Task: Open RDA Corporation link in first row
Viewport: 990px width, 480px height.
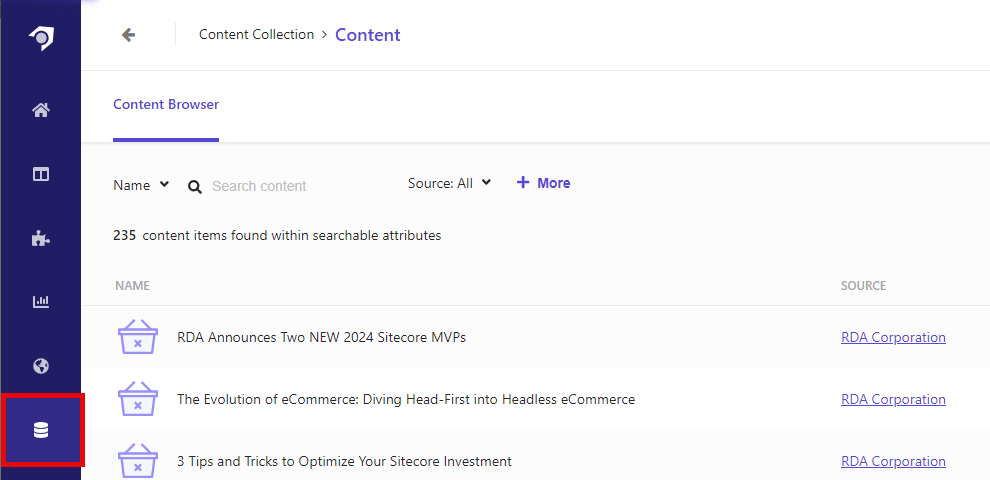Action: [893, 338]
